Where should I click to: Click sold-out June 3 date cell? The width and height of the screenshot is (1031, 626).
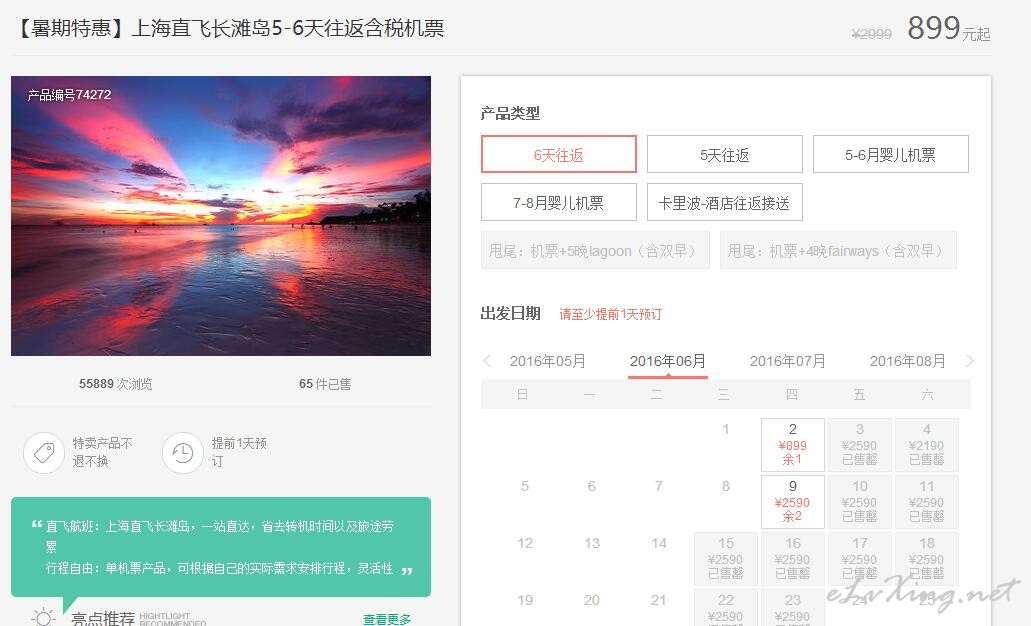click(860, 445)
